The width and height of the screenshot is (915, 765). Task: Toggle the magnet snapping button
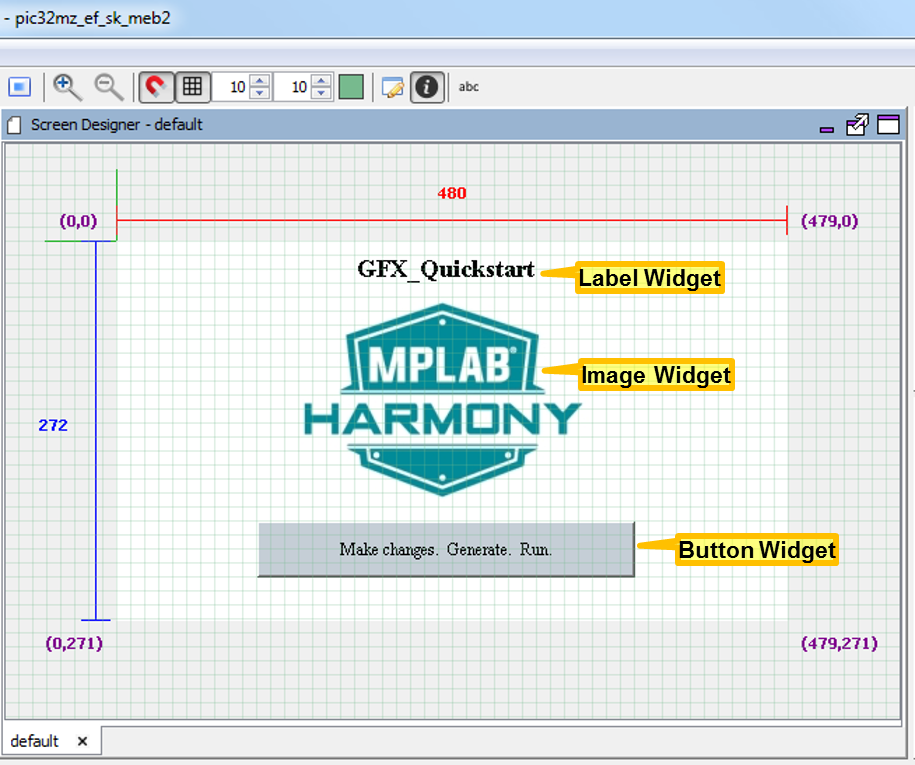(156, 87)
